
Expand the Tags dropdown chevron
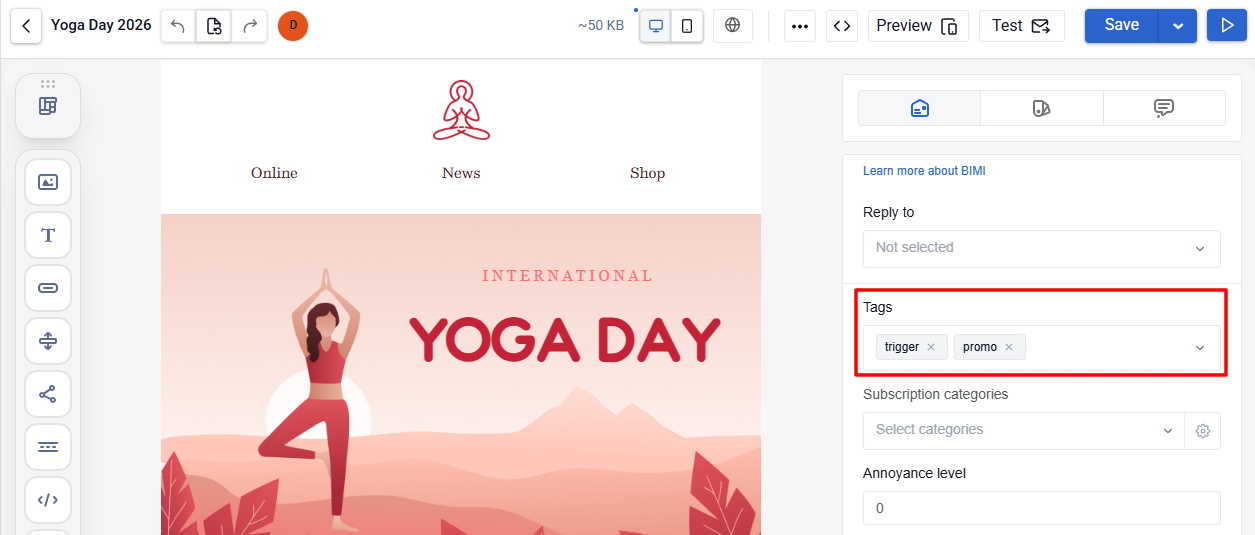click(x=1200, y=348)
